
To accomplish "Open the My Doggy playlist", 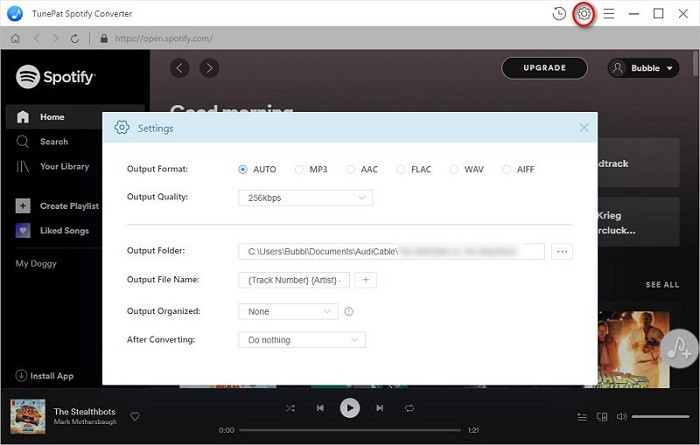I will pos(36,263).
